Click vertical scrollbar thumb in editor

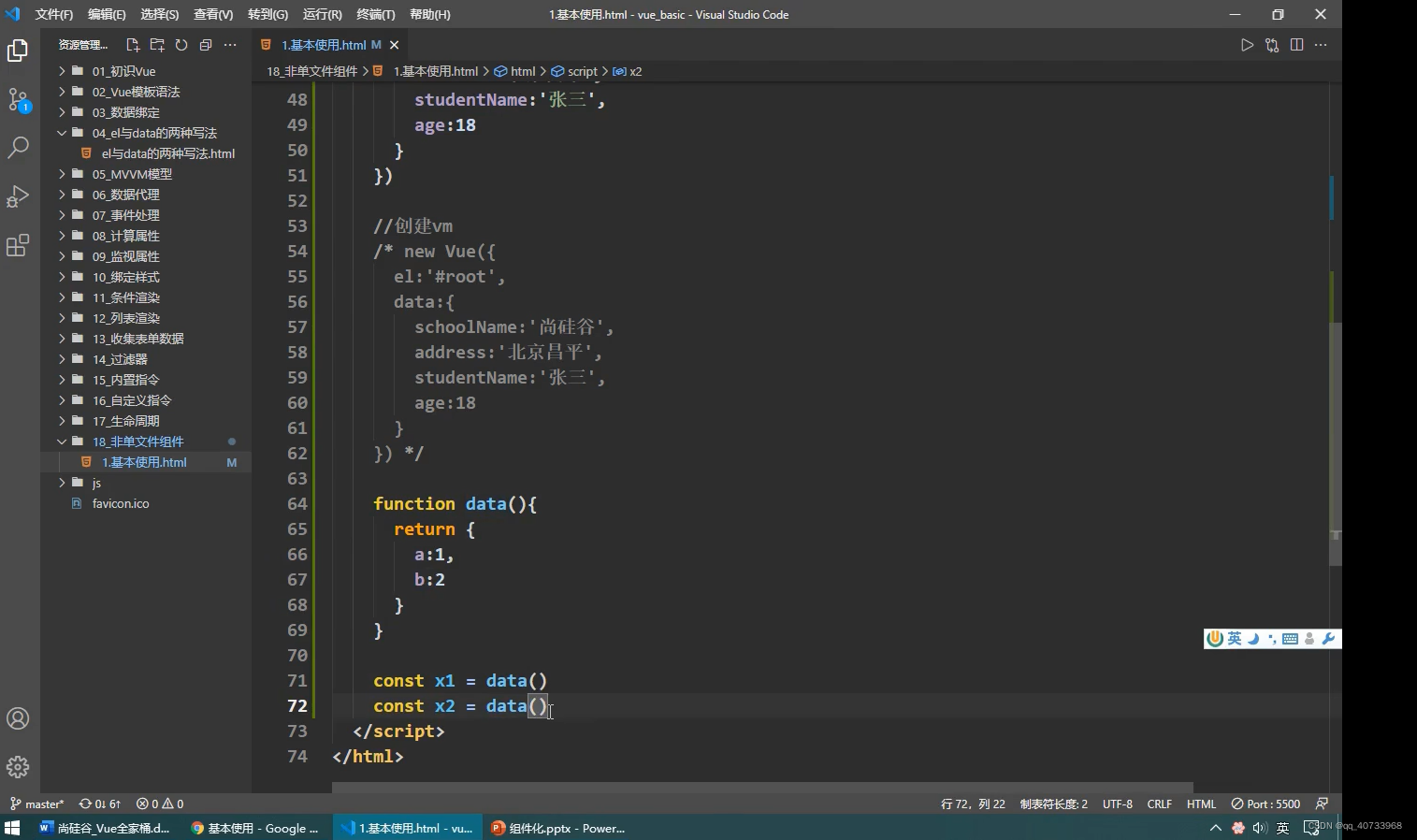point(1336,443)
